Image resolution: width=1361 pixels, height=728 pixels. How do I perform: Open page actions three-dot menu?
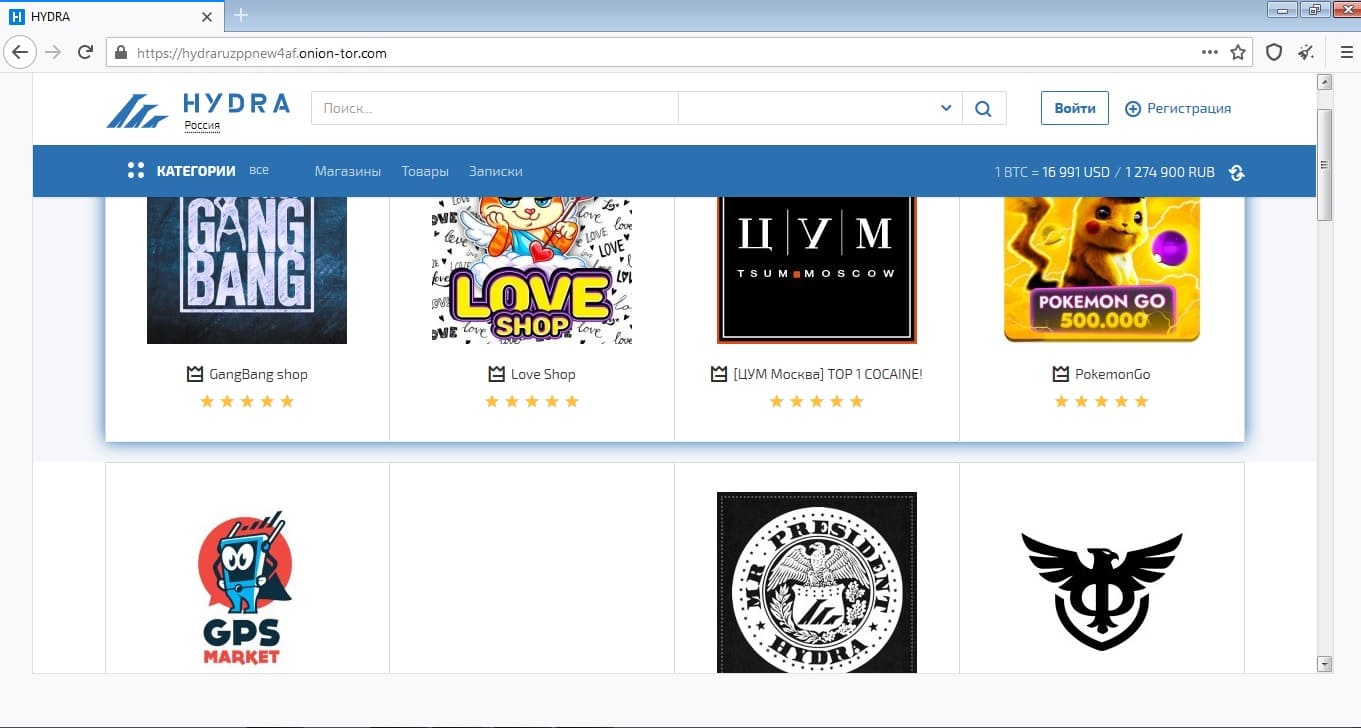[1210, 52]
